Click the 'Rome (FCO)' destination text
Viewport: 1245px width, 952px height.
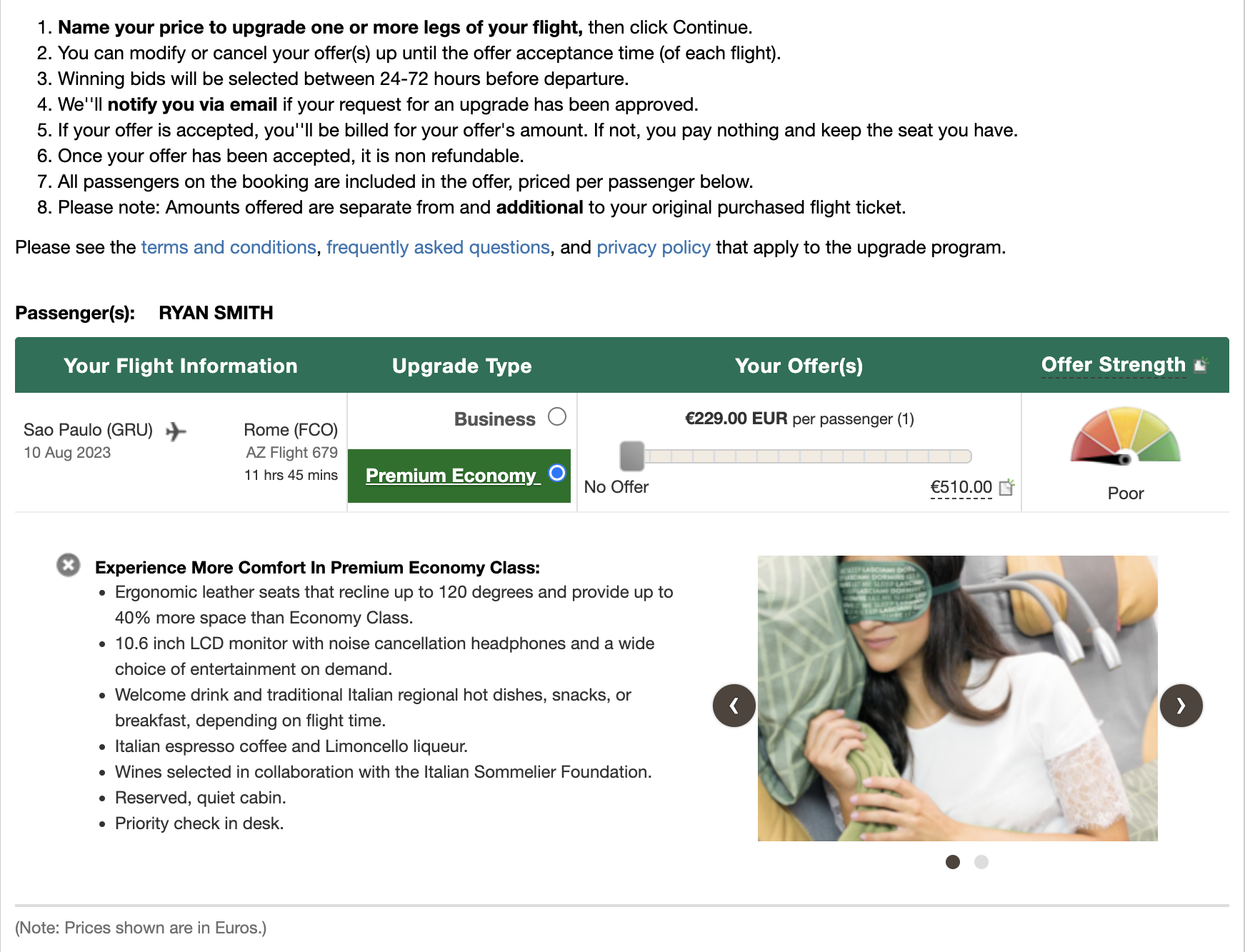(x=291, y=430)
